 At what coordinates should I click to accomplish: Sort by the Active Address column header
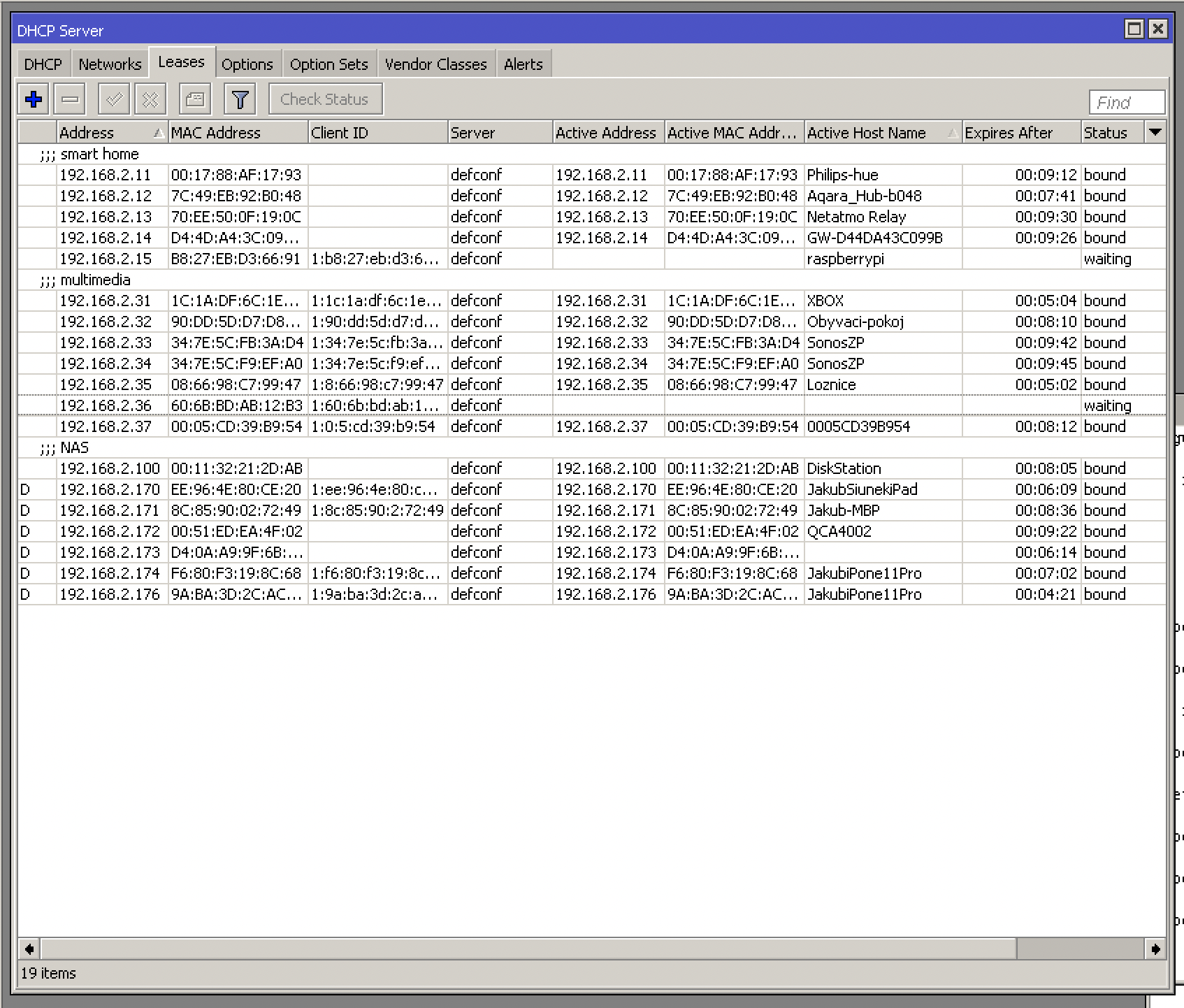tap(608, 133)
